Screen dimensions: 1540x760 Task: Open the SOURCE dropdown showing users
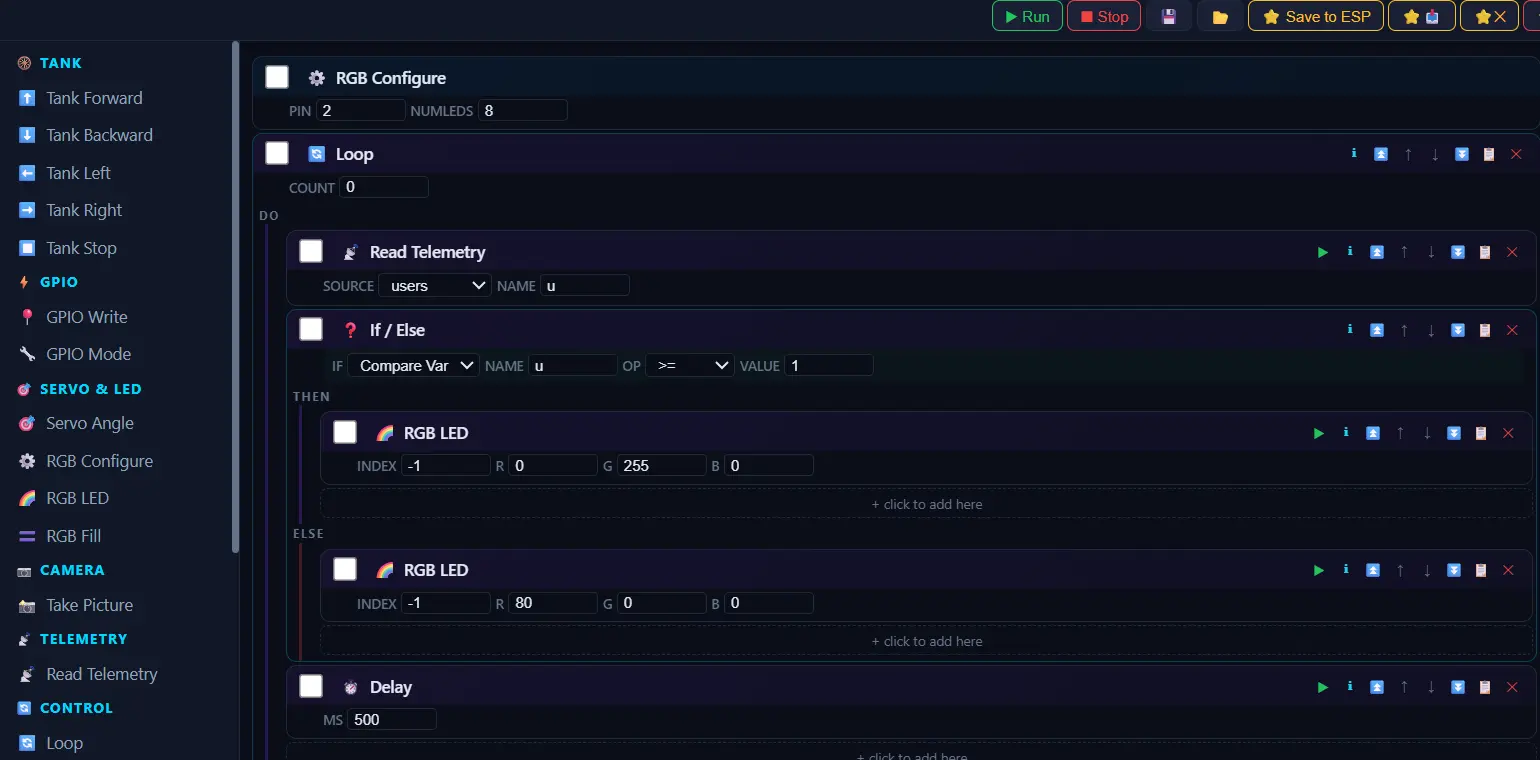(435, 285)
